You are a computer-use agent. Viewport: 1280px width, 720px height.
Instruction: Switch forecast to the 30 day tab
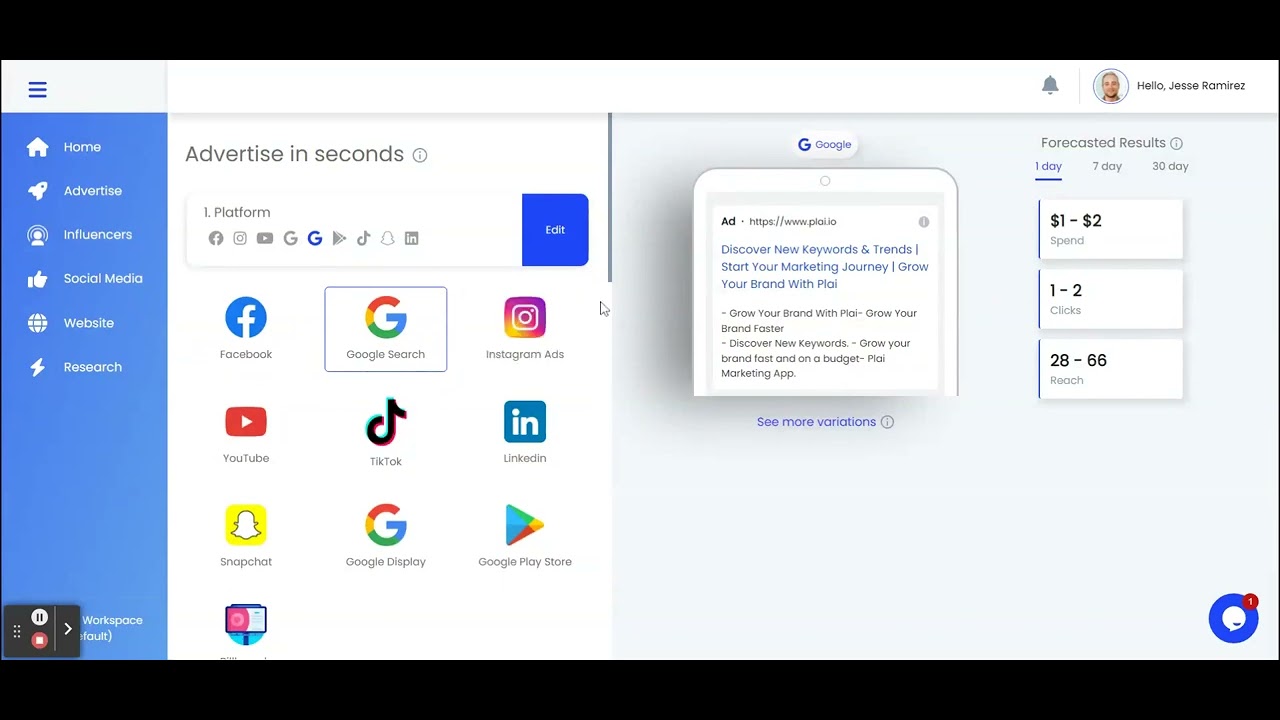[1170, 167]
